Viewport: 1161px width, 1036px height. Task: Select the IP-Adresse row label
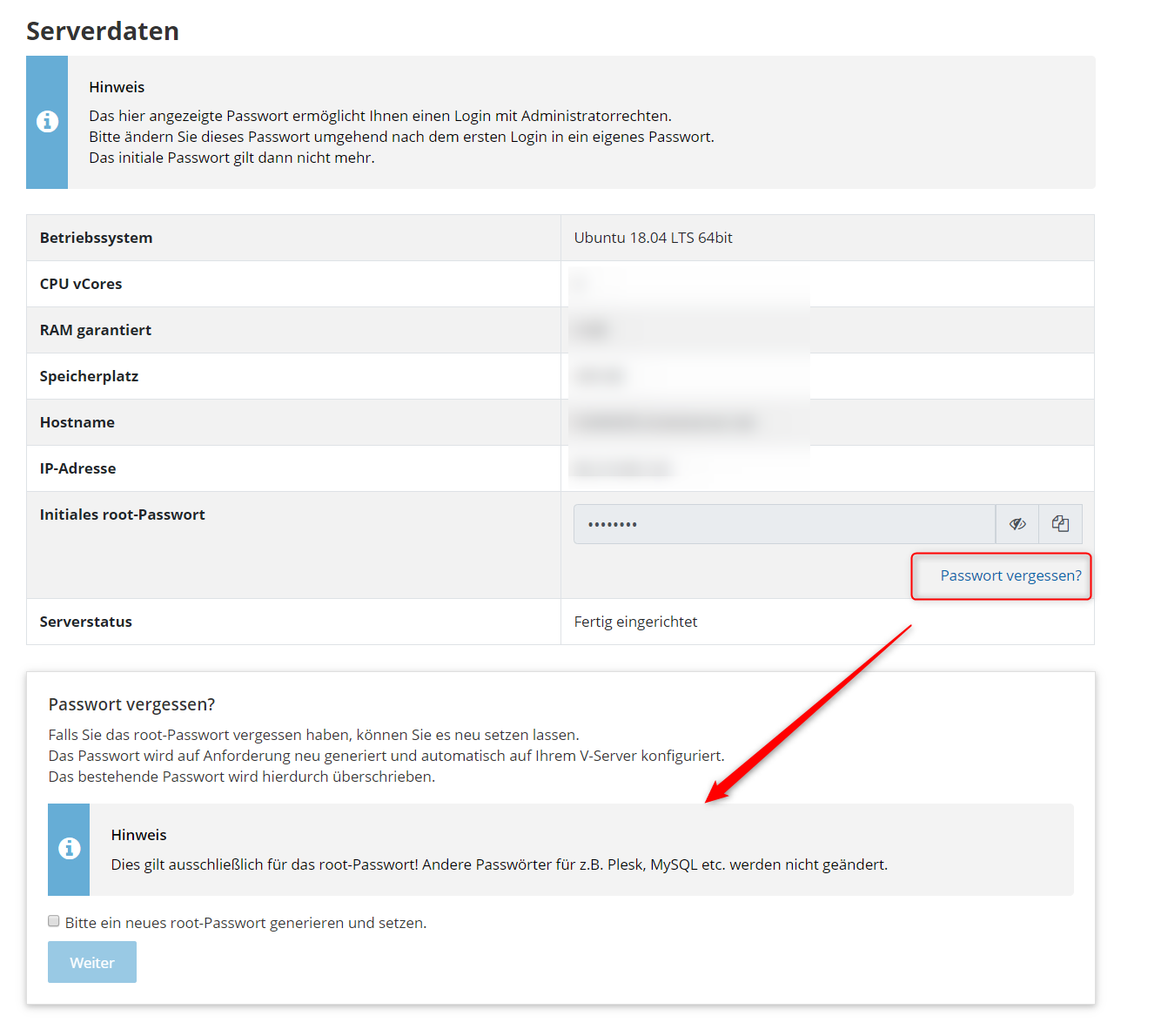tap(77, 468)
